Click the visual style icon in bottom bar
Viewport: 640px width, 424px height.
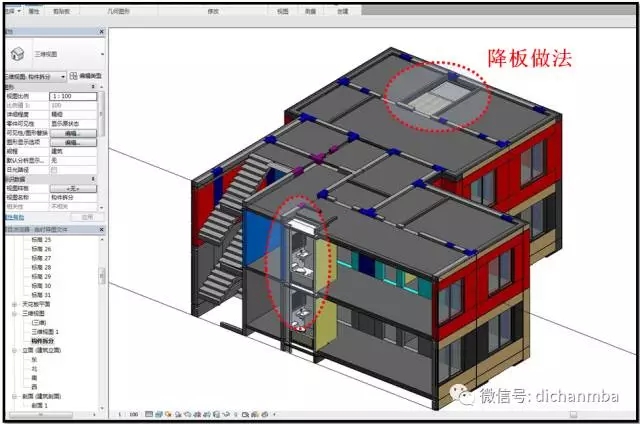point(158,413)
